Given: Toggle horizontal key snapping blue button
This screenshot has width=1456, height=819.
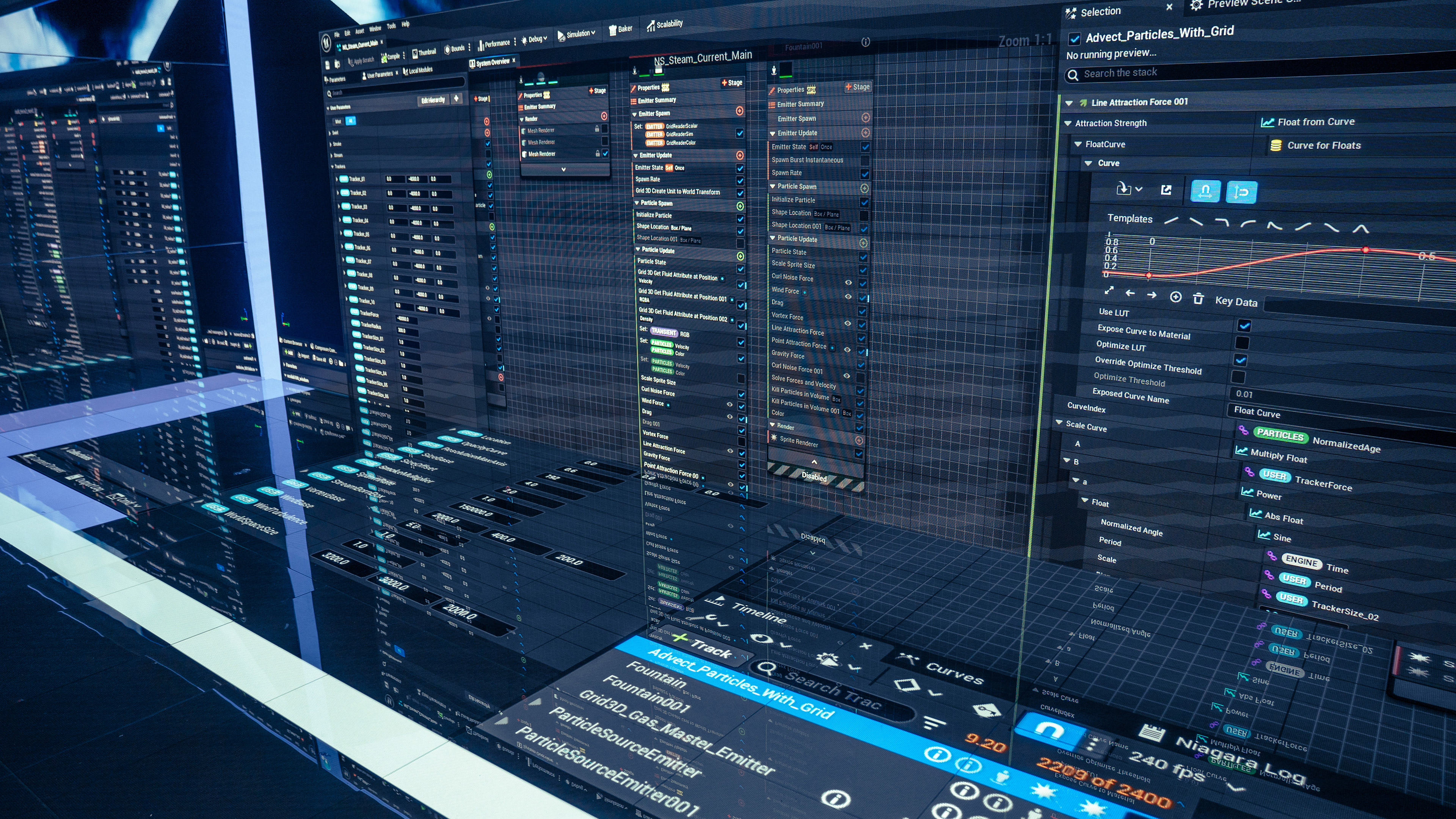Looking at the screenshot, I should click(1205, 191).
